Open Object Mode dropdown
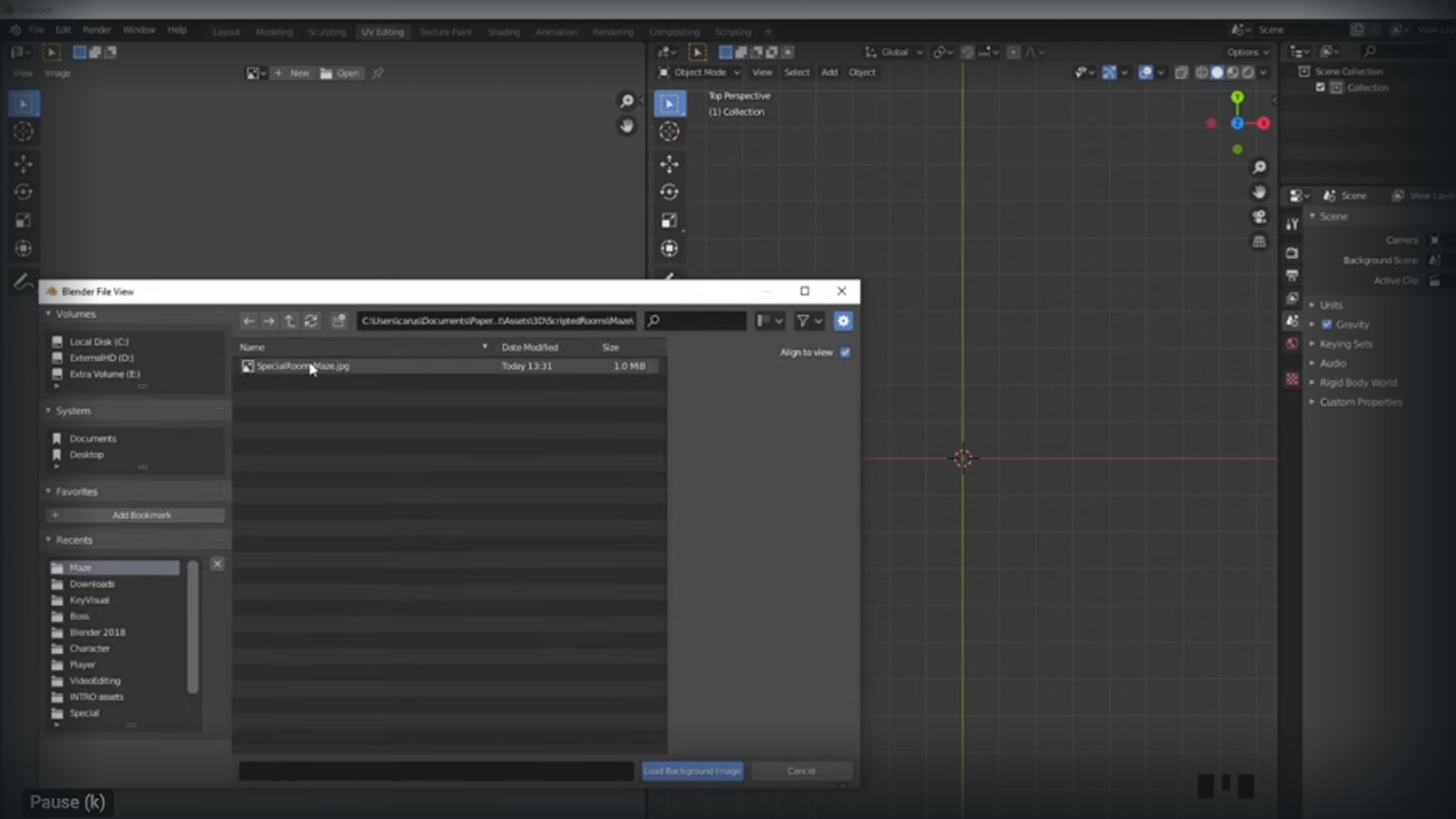Screen dimensions: 1456x819 pos(698,73)
